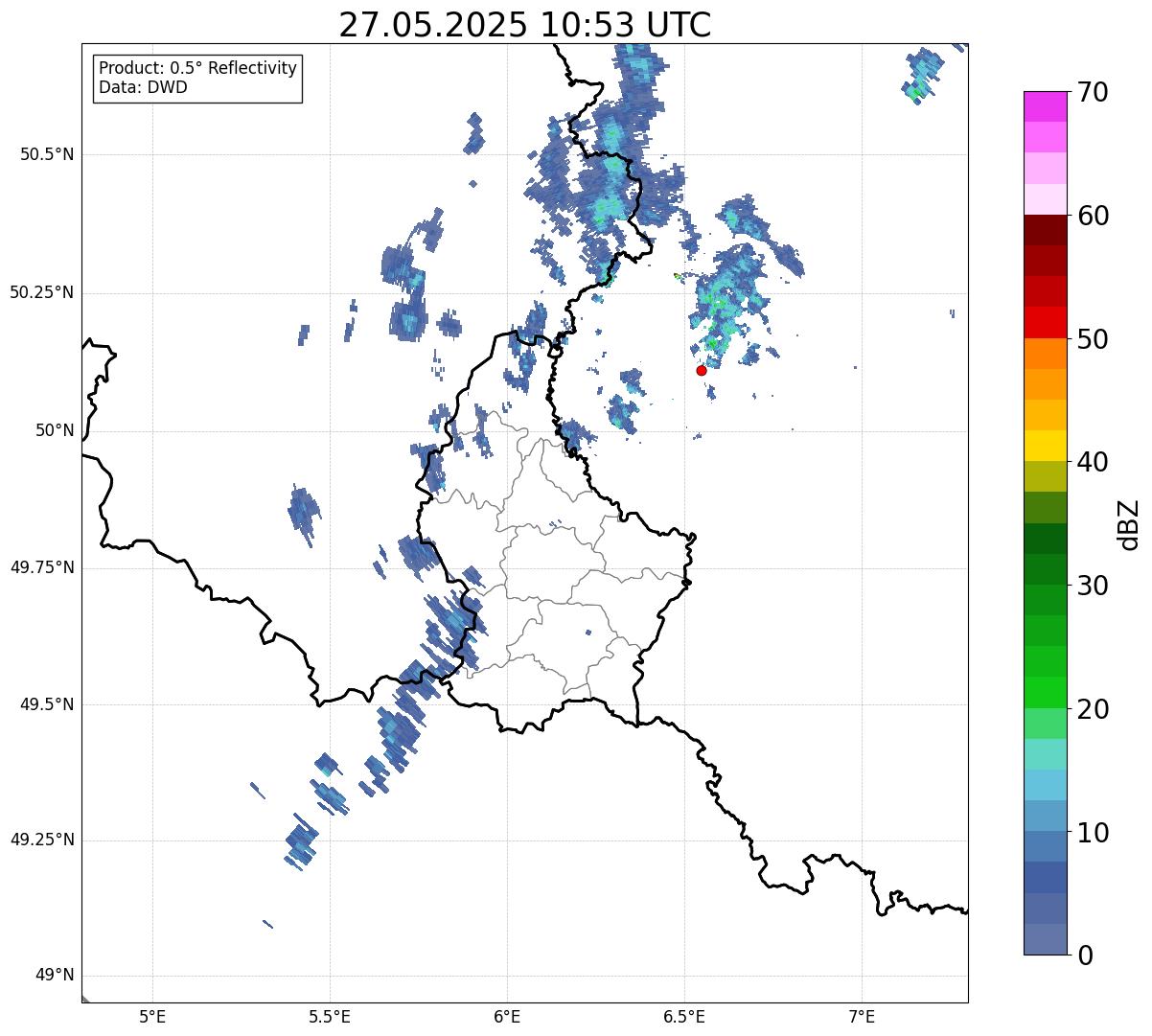Click the 49.25°N latitude label

42,840
